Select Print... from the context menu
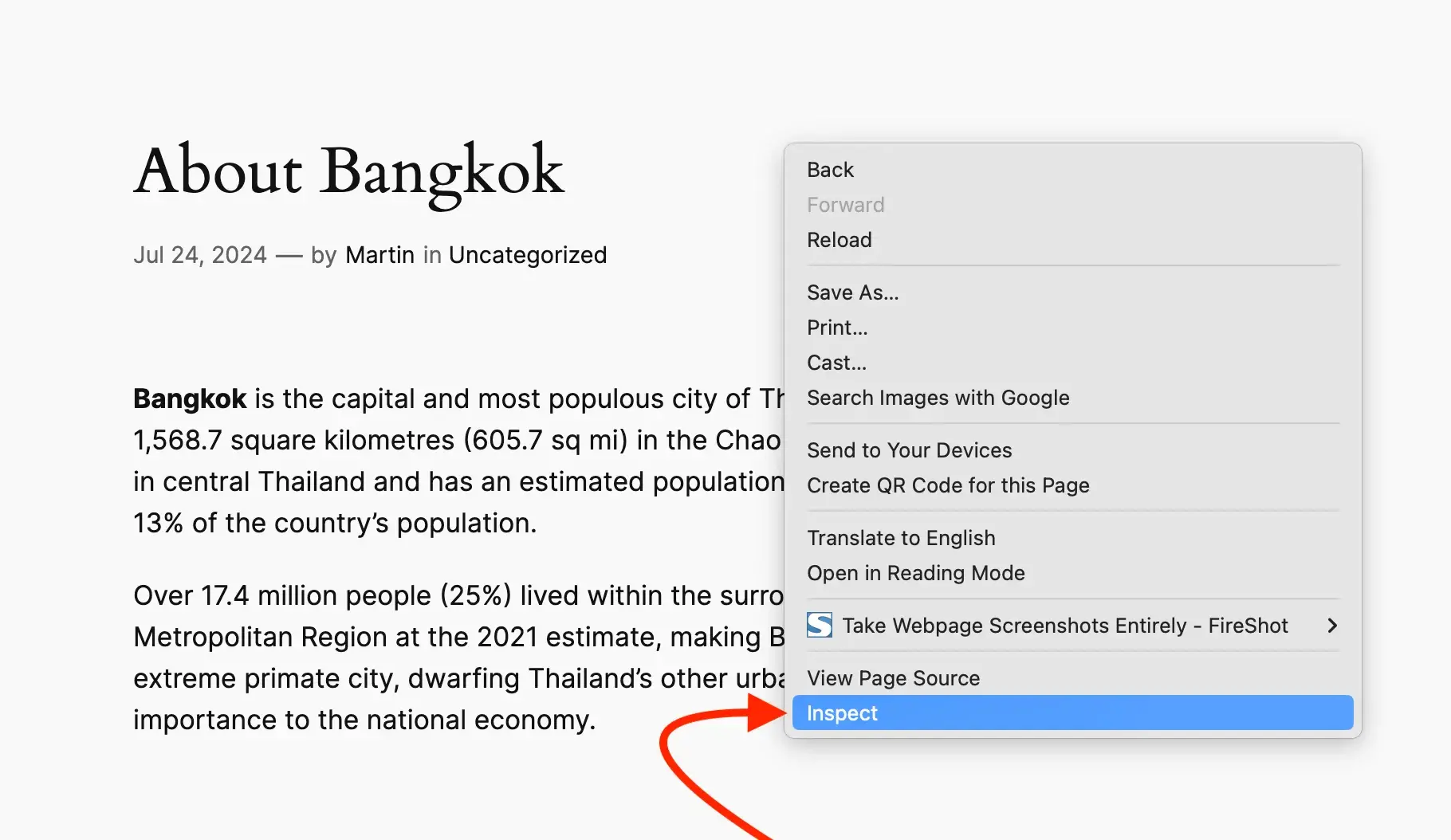This screenshot has height=840, width=1451. pos(1072,328)
